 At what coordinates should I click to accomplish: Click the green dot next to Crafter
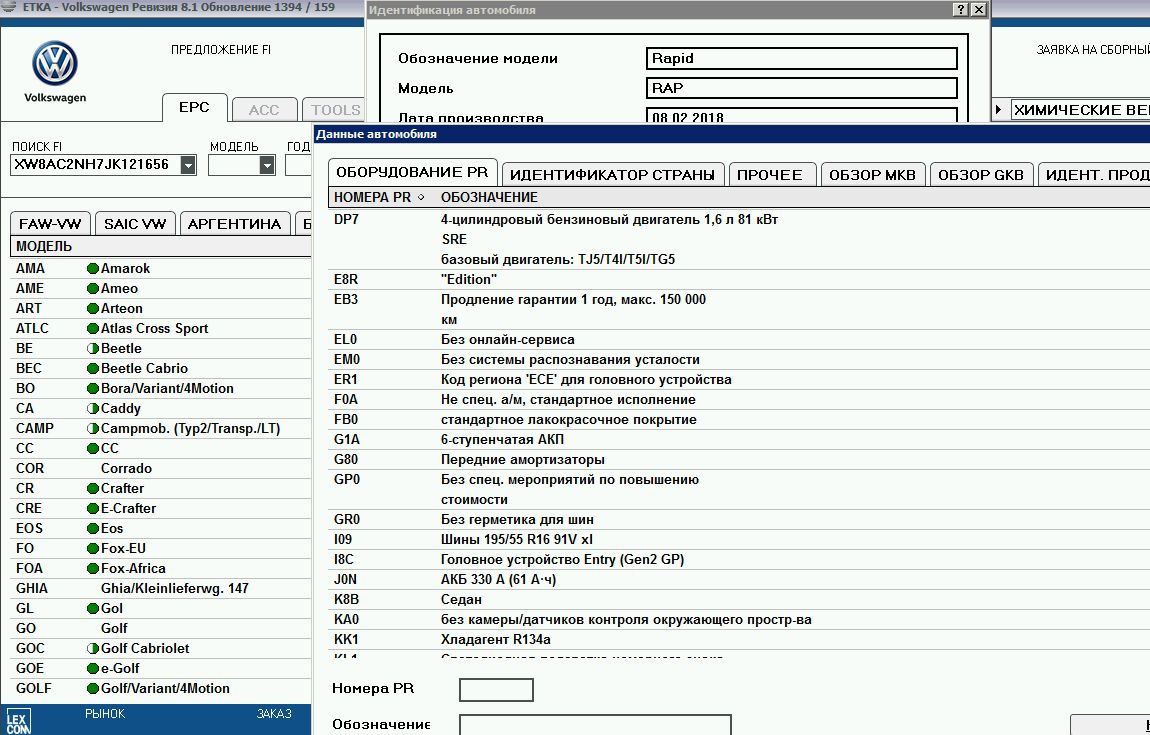tap(93, 488)
